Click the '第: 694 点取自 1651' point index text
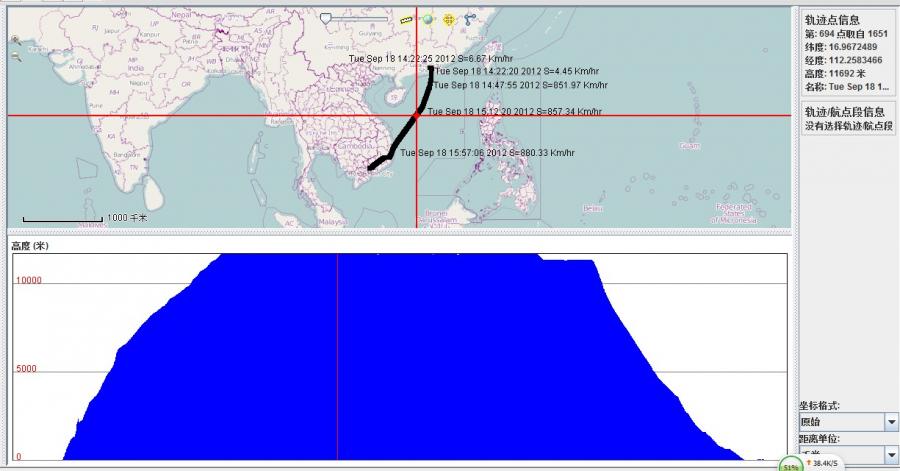 pyautogui.click(x=846, y=34)
